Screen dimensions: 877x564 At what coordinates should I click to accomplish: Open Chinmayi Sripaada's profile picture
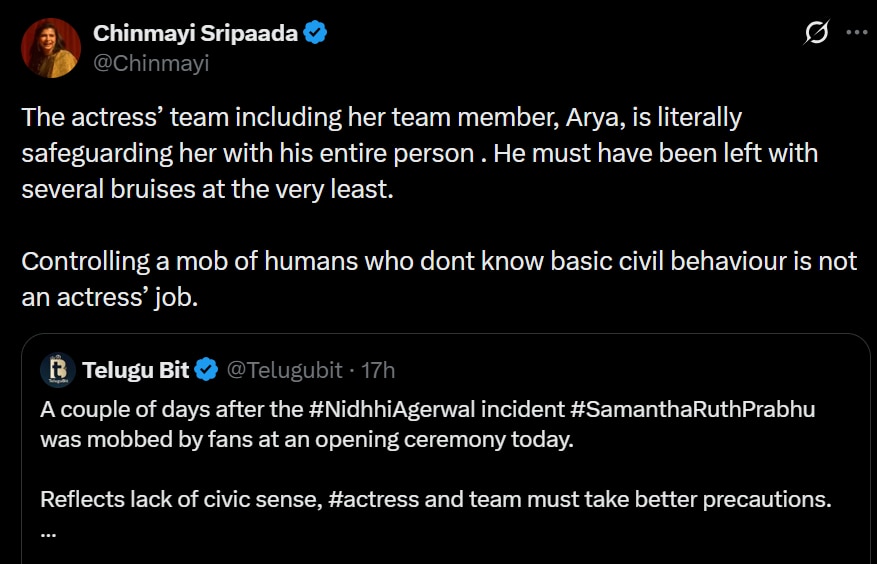(x=50, y=47)
